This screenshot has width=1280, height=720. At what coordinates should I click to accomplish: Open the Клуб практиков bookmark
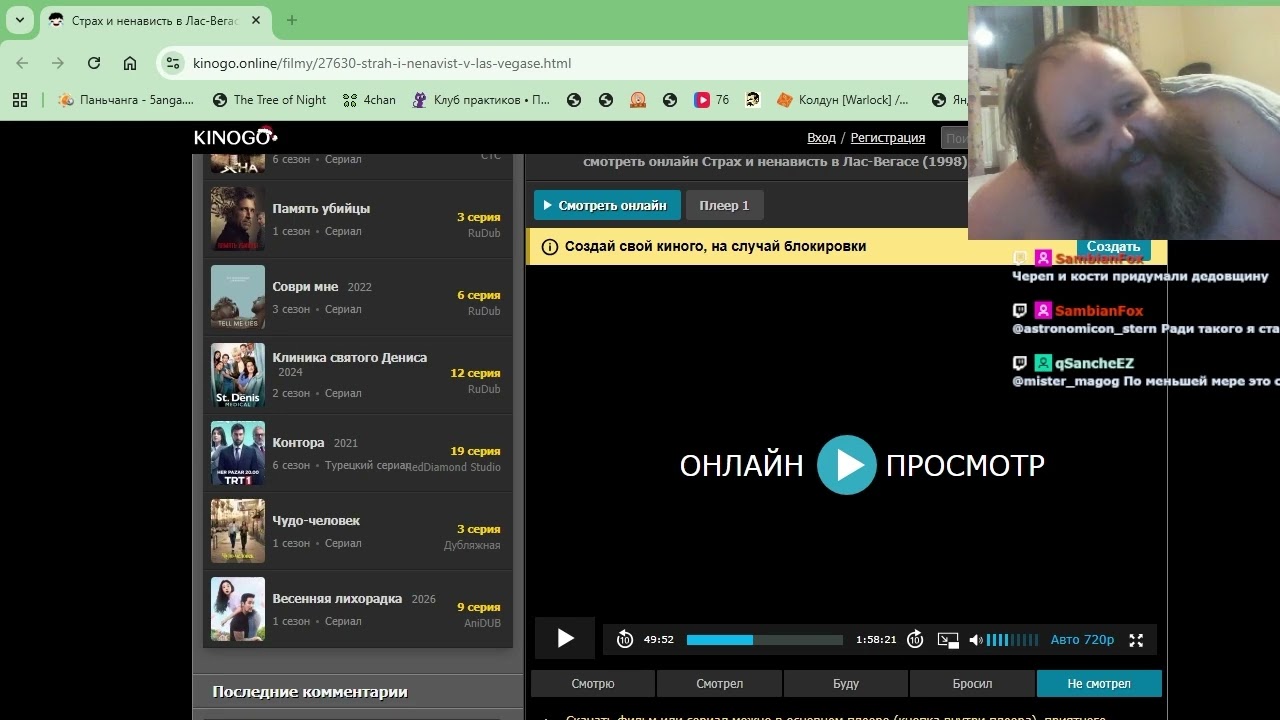[x=481, y=100]
